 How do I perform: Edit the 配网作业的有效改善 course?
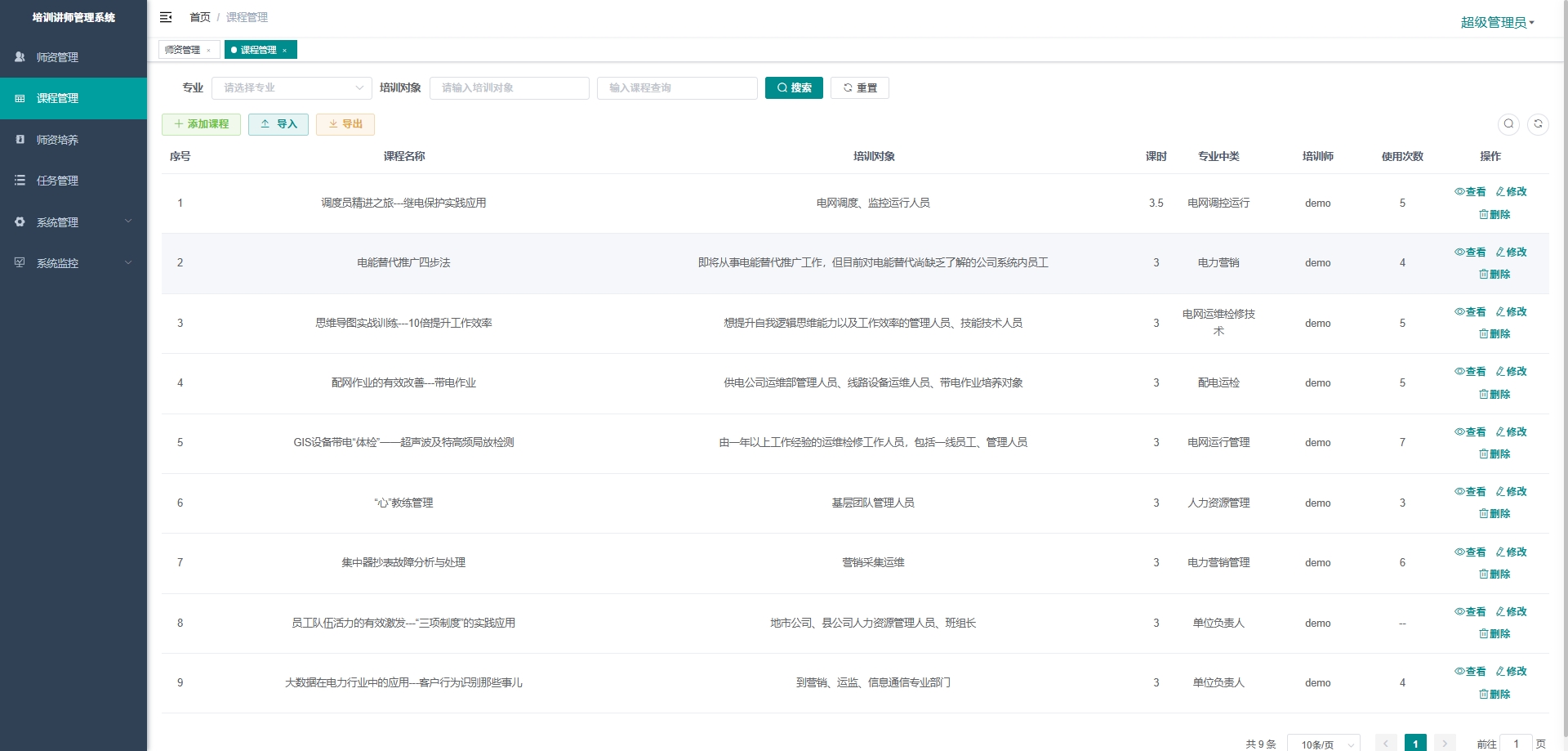[x=1511, y=372]
